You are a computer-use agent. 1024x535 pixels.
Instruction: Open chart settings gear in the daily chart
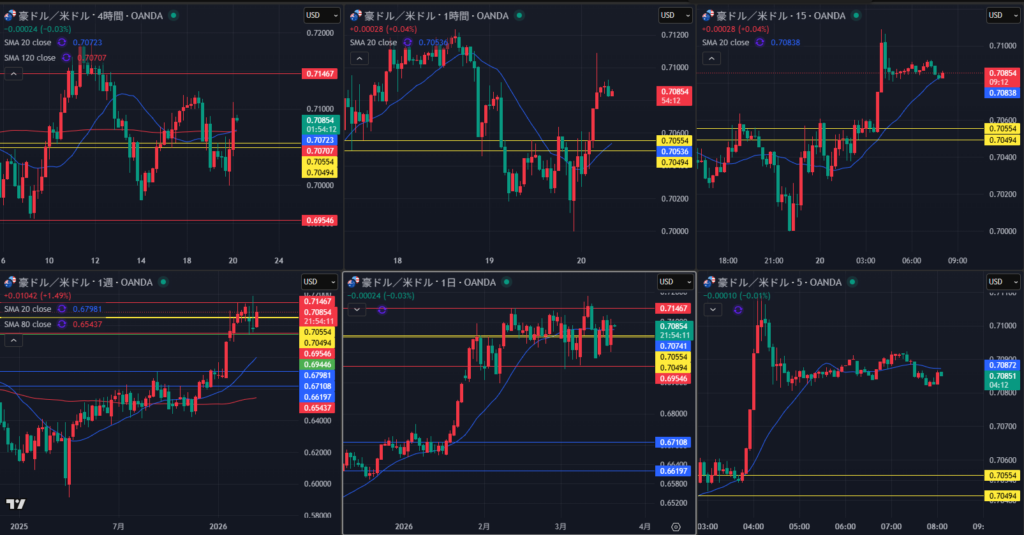[x=676, y=526]
